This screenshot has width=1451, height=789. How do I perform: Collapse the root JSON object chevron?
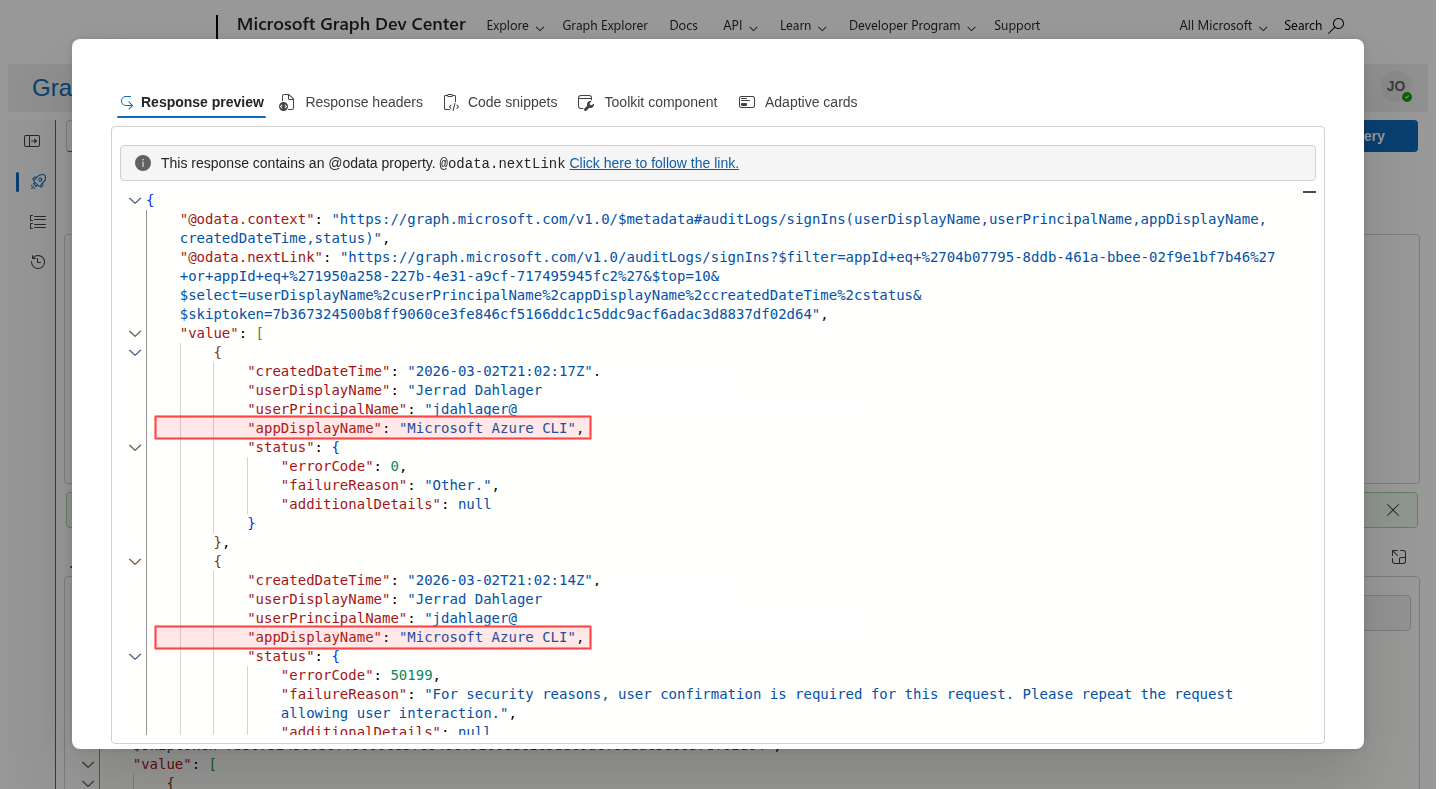[135, 199]
